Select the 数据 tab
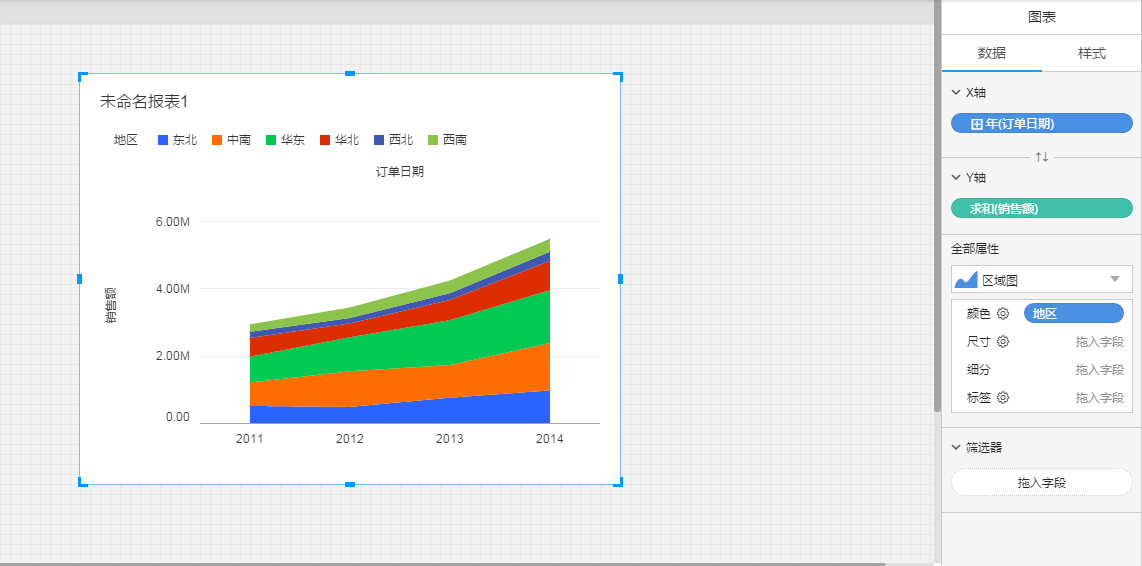 point(991,53)
